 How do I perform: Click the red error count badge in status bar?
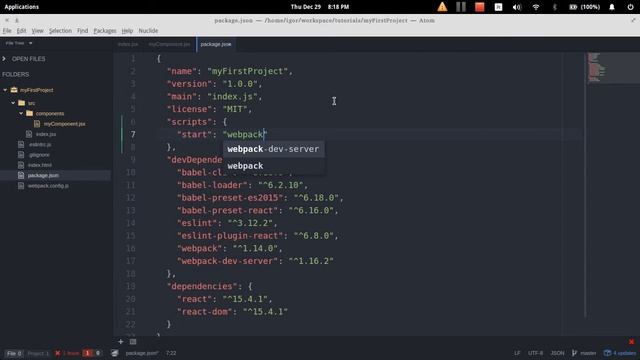tap(87, 353)
